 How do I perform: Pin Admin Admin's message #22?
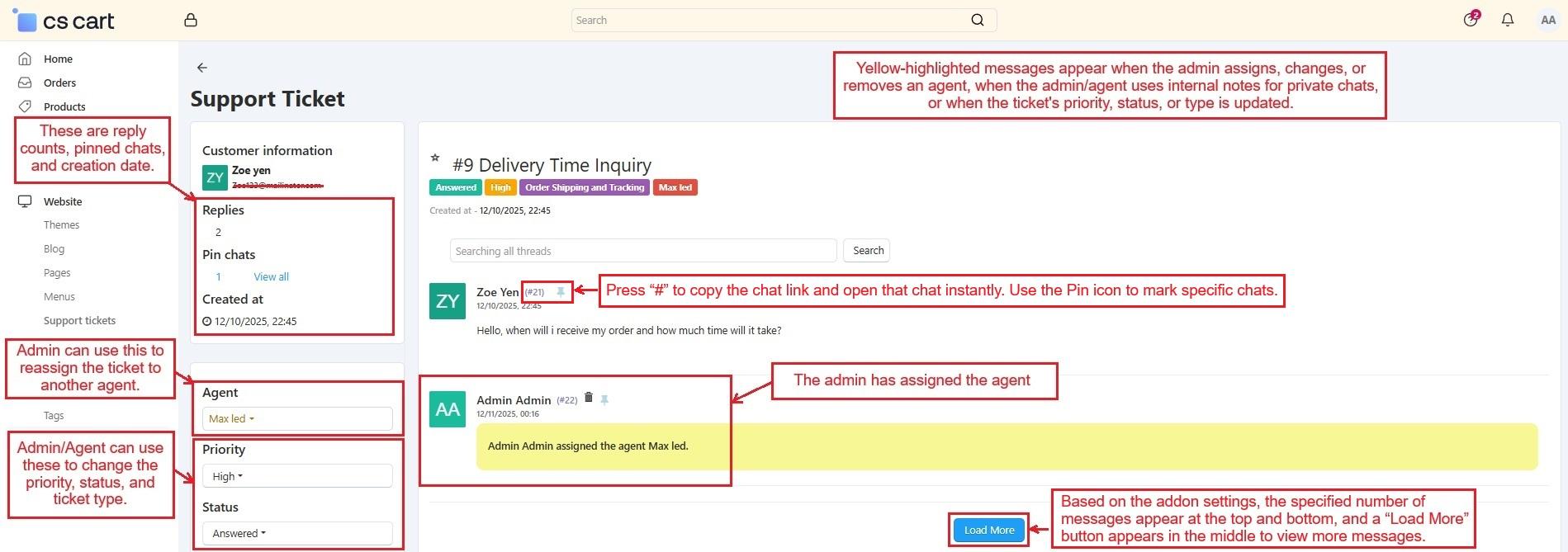tap(604, 400)
